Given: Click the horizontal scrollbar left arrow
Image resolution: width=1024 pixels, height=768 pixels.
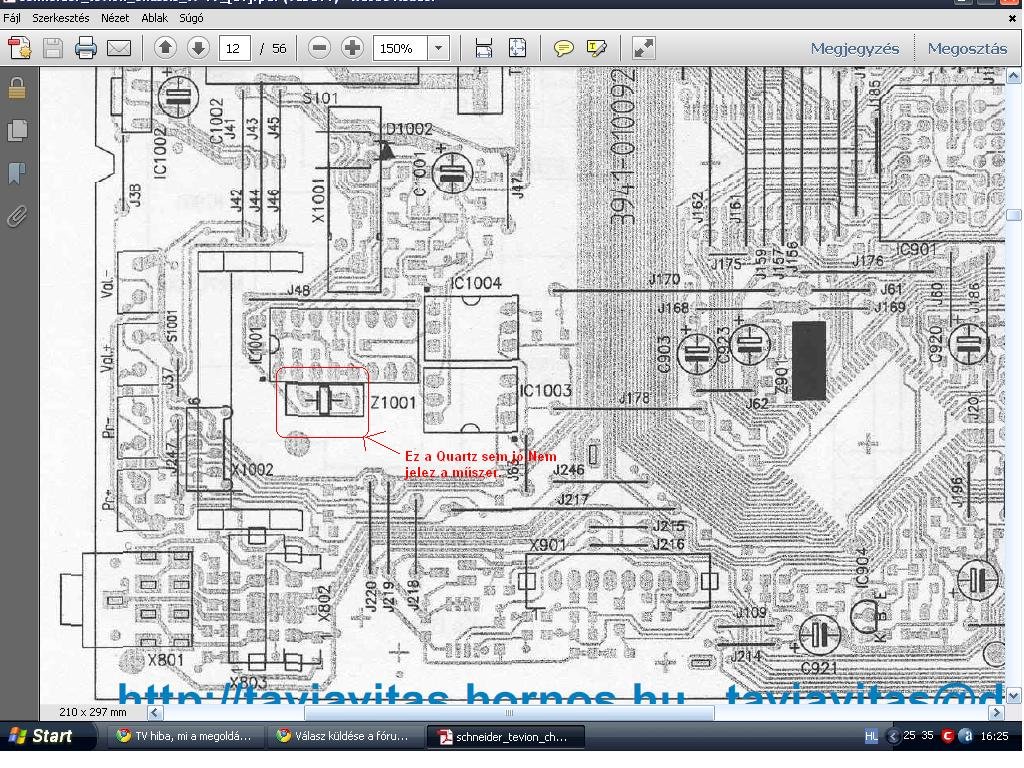Looking at the screenshot, I should point(155,712).
